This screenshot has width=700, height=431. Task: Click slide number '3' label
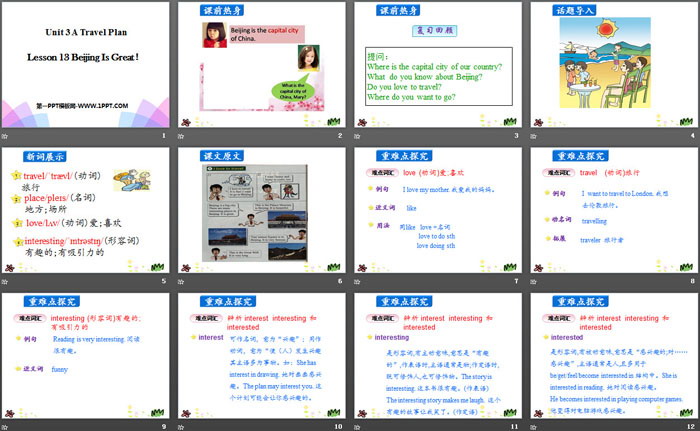pos(517,135)
